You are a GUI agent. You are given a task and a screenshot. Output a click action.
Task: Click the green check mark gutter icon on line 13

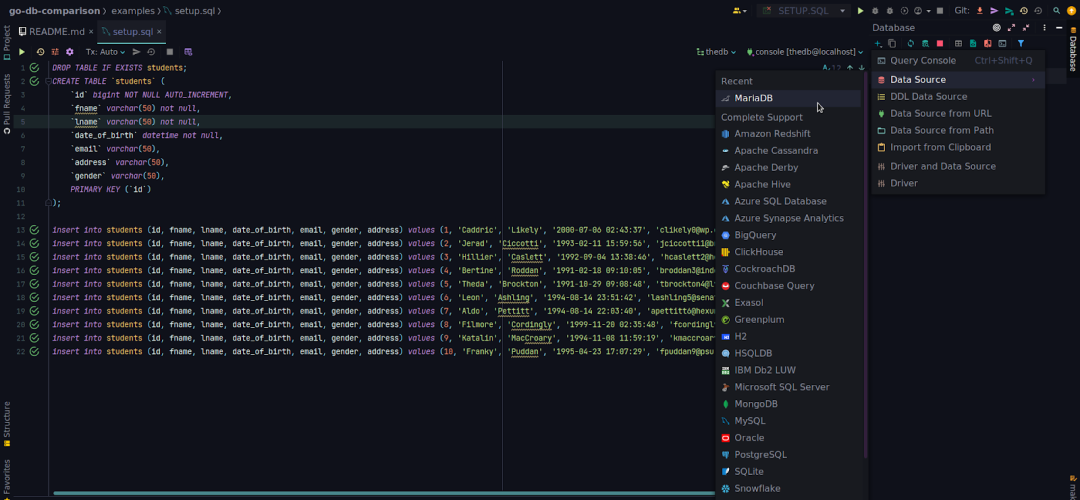[34, 230]
